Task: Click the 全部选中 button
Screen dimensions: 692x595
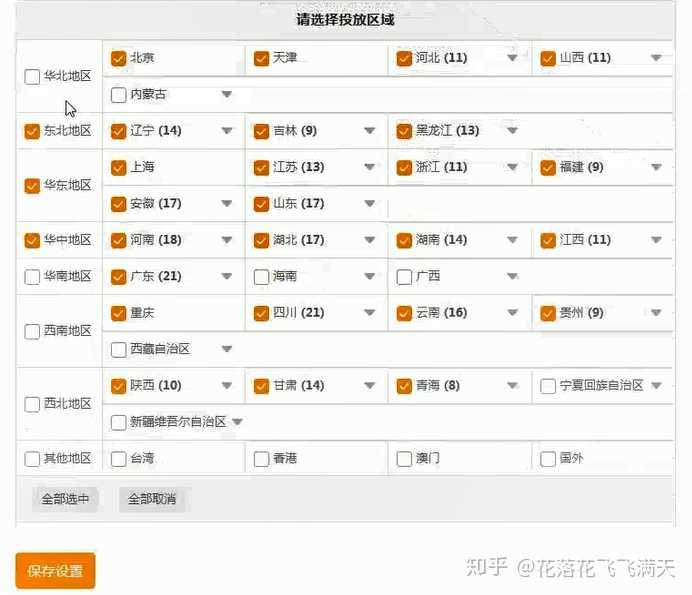Action: point(65,499)
